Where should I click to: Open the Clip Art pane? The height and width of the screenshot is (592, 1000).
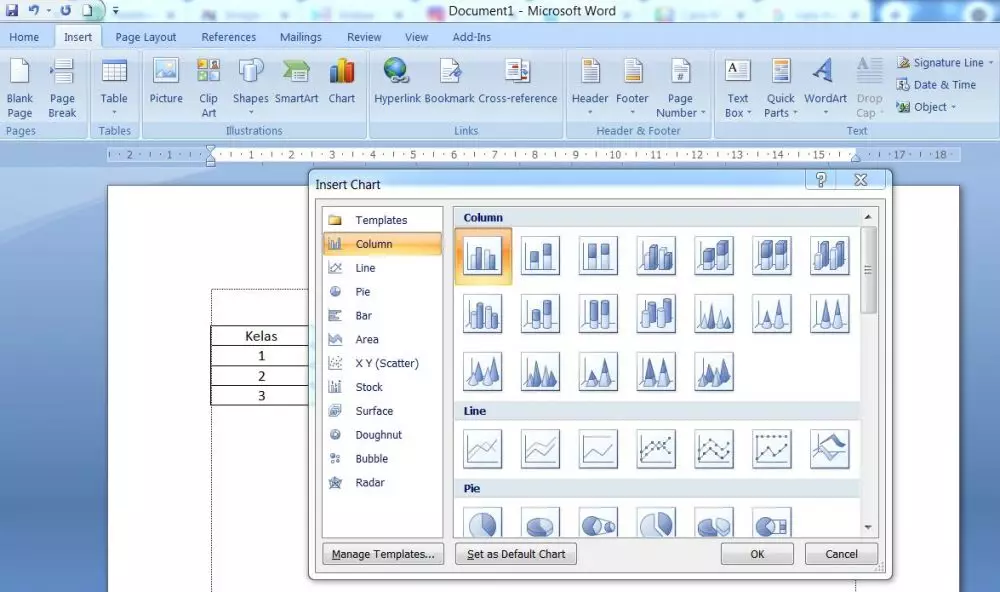(208, 85)
